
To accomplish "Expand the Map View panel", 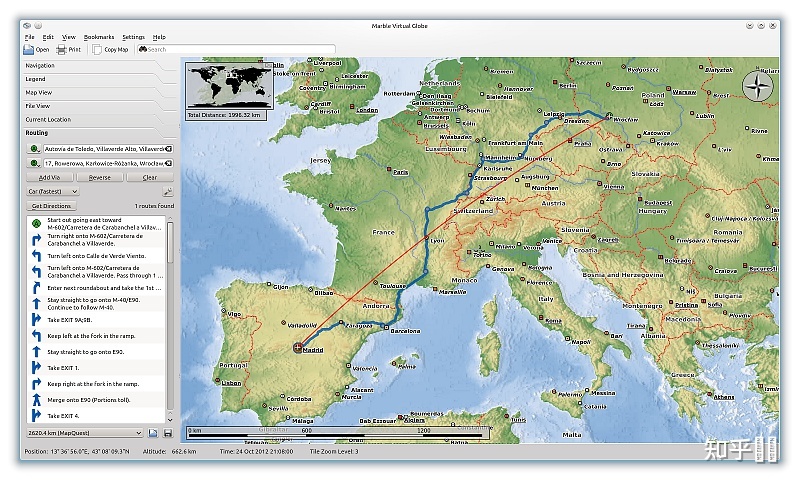I will click(x=99, y=93).
